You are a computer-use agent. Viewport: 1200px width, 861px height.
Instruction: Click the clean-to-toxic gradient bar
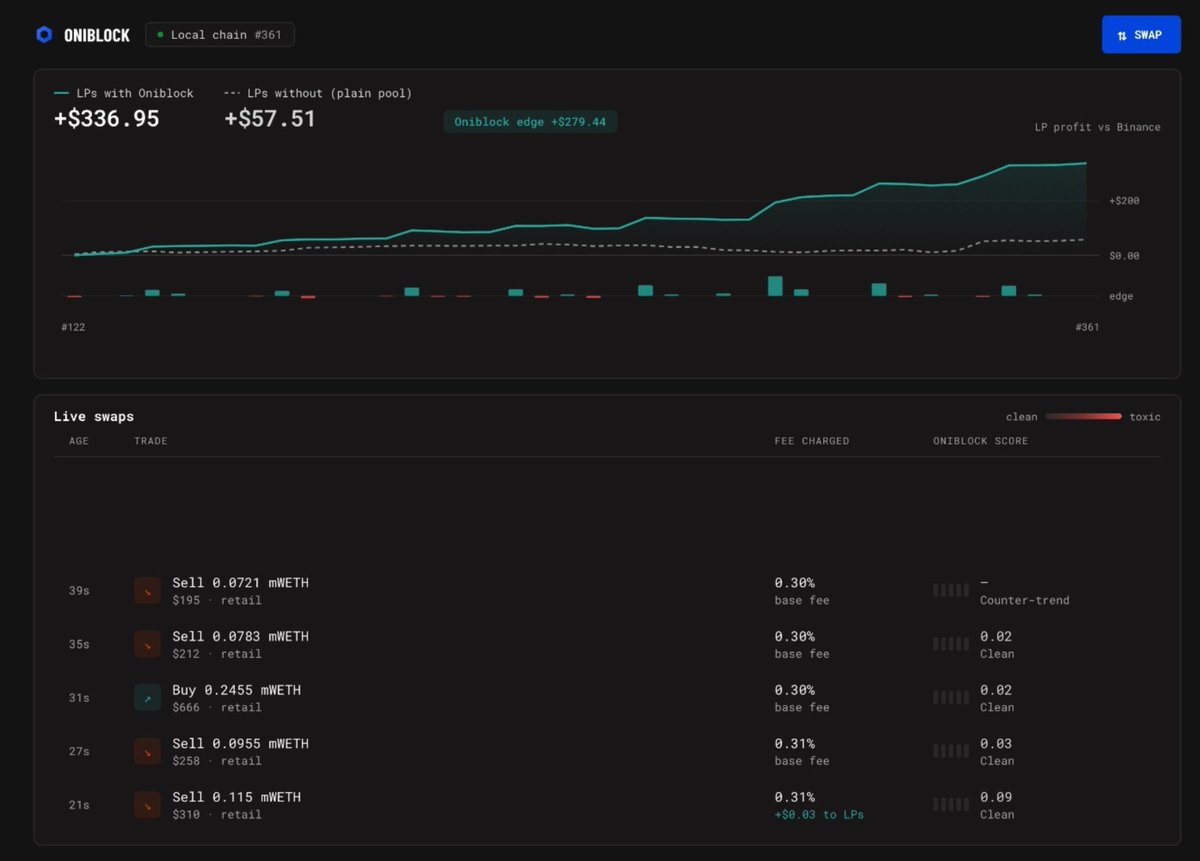point(1084,417)
